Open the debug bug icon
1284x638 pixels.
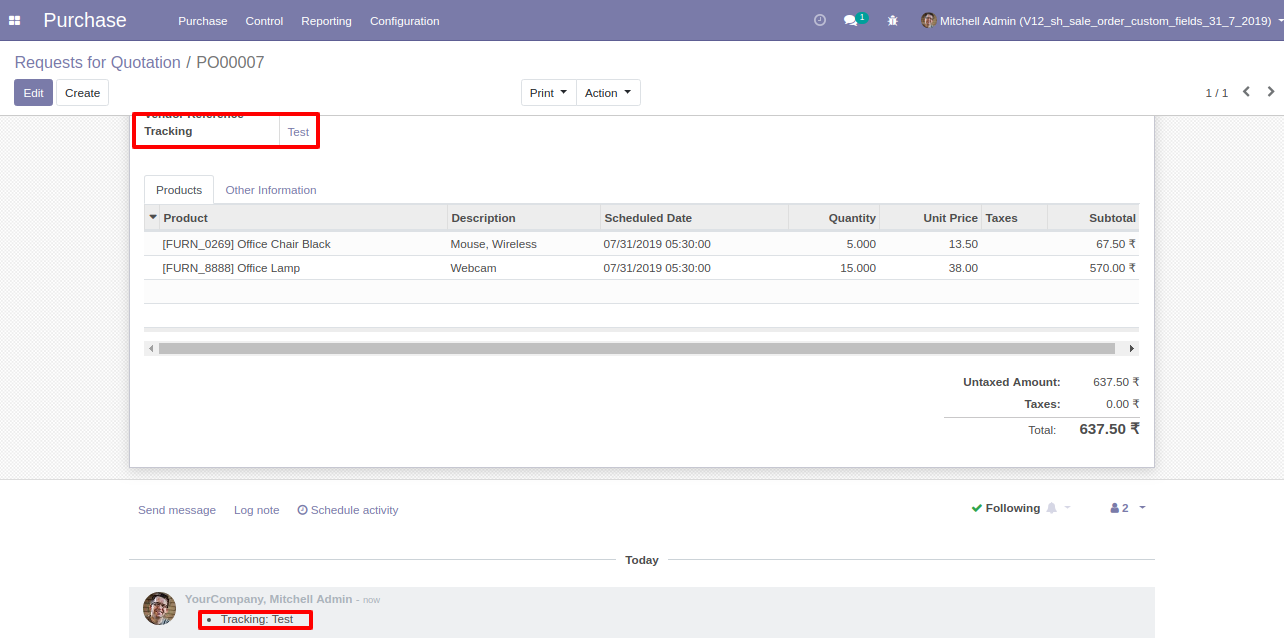tap(893, 20)
